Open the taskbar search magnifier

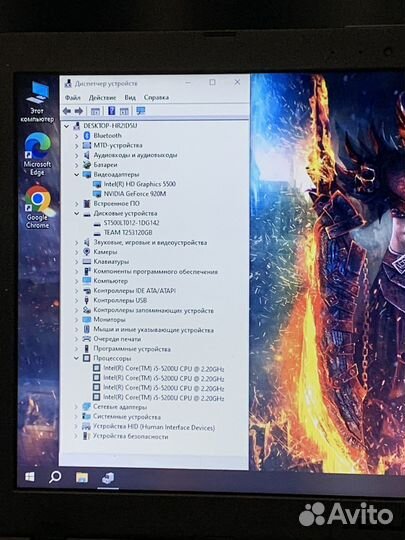coord(55,477)
